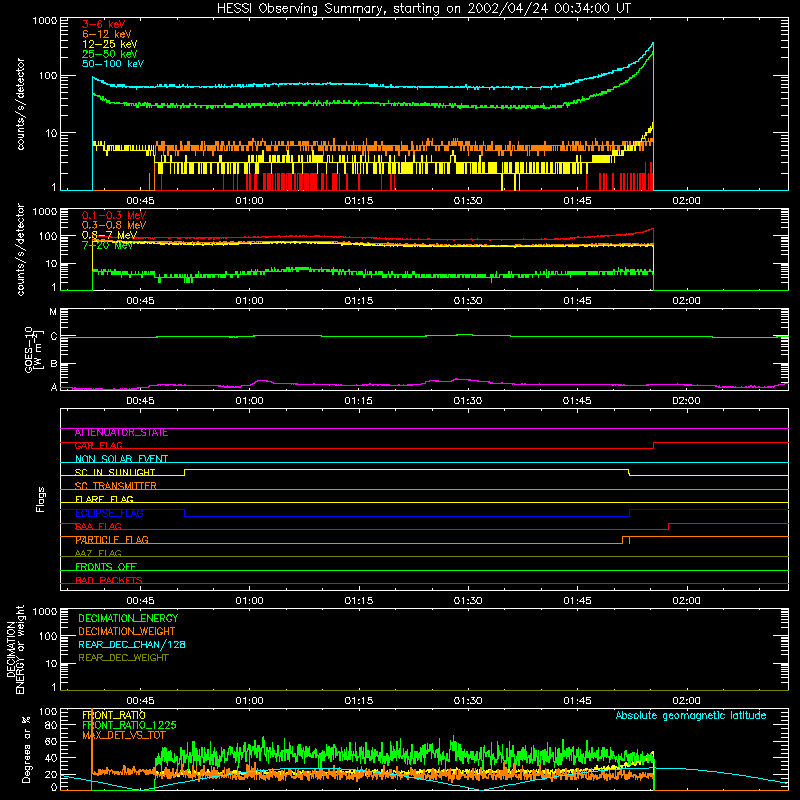Select the 0.1-0.3 MeV legend label
Screen dimensions: 800x800
114,215
